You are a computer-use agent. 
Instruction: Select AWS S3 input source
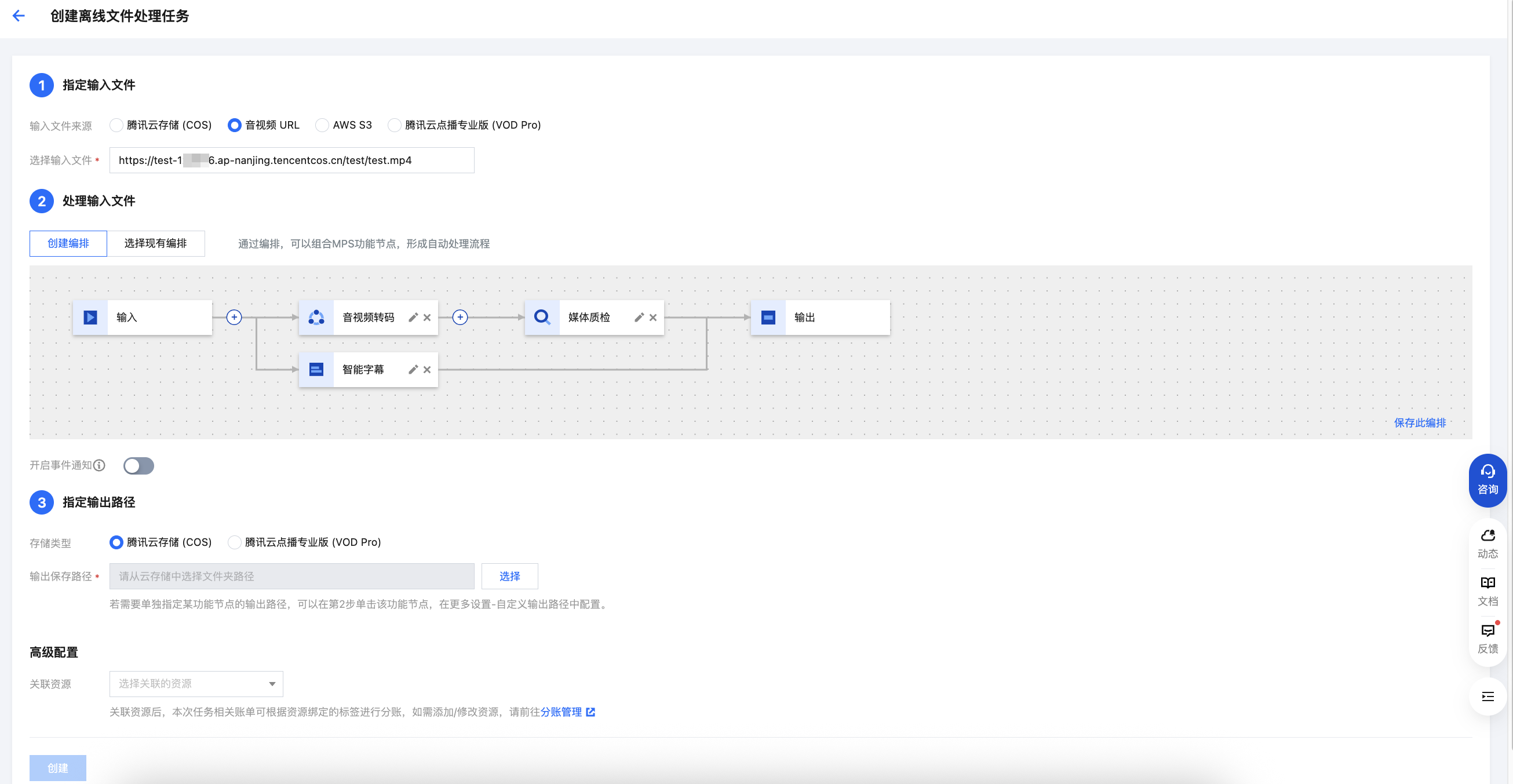click(322, 125)
